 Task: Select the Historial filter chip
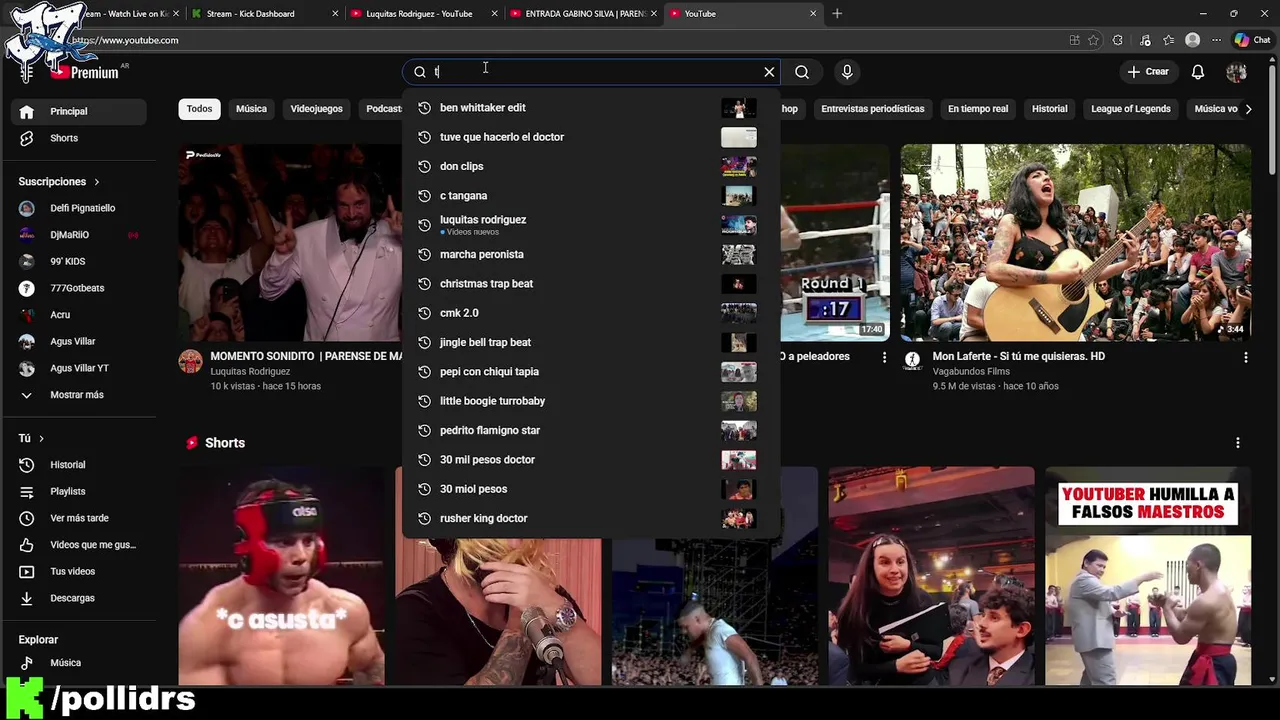(1050, 109)
